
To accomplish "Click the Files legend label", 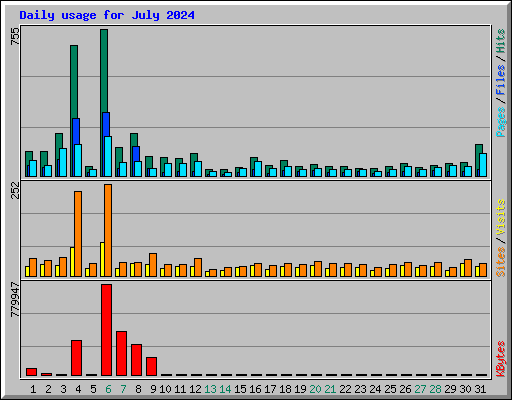I will pos(501,80).
